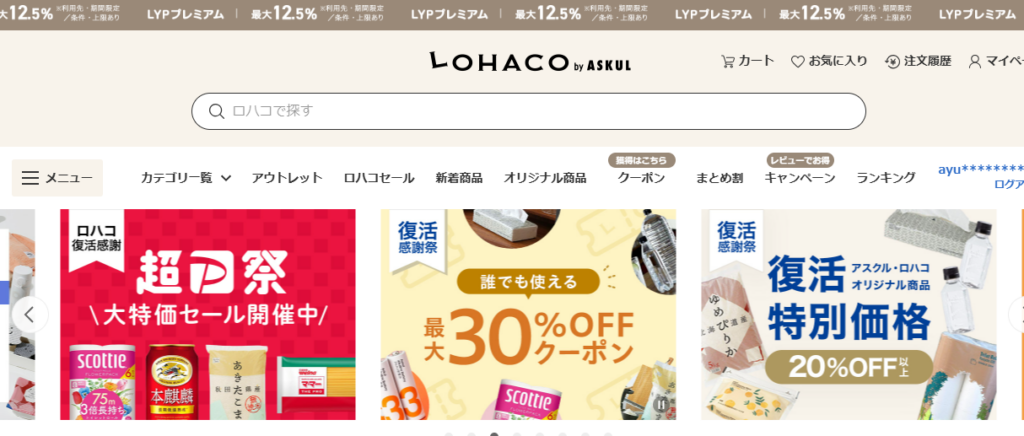Open My Page person icon
The image size is (1024, 436).
974,61
